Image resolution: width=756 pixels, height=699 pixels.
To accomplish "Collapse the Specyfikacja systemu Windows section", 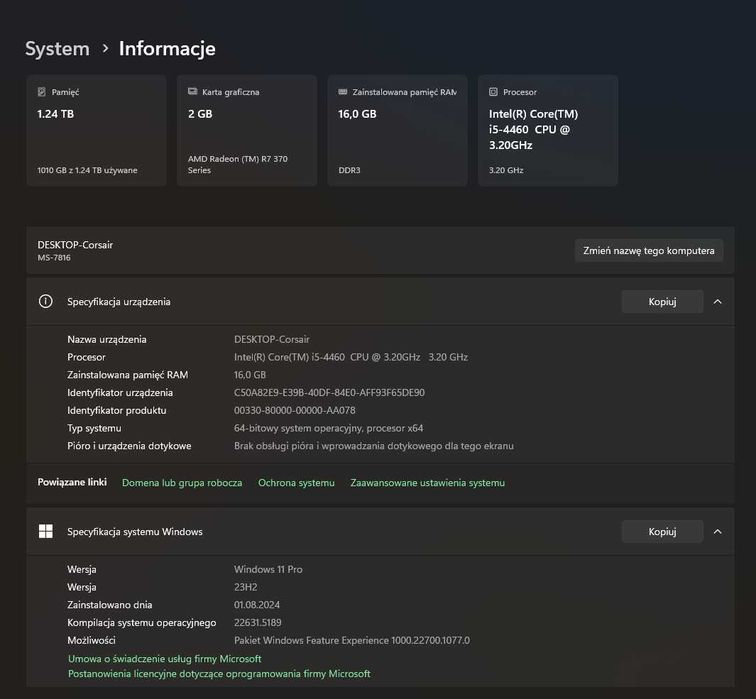I will 717,532.
